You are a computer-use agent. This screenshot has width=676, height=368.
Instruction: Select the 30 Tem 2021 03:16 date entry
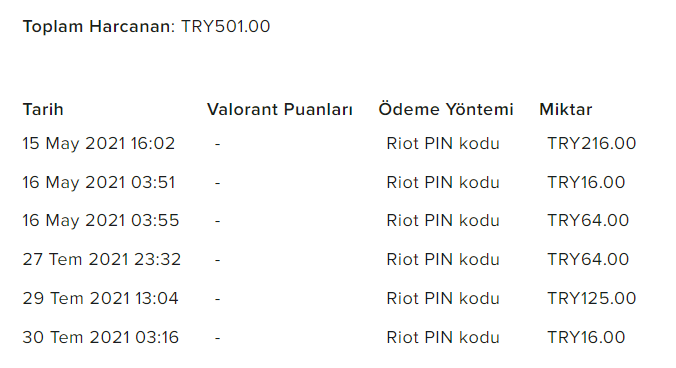pos(100,337)
